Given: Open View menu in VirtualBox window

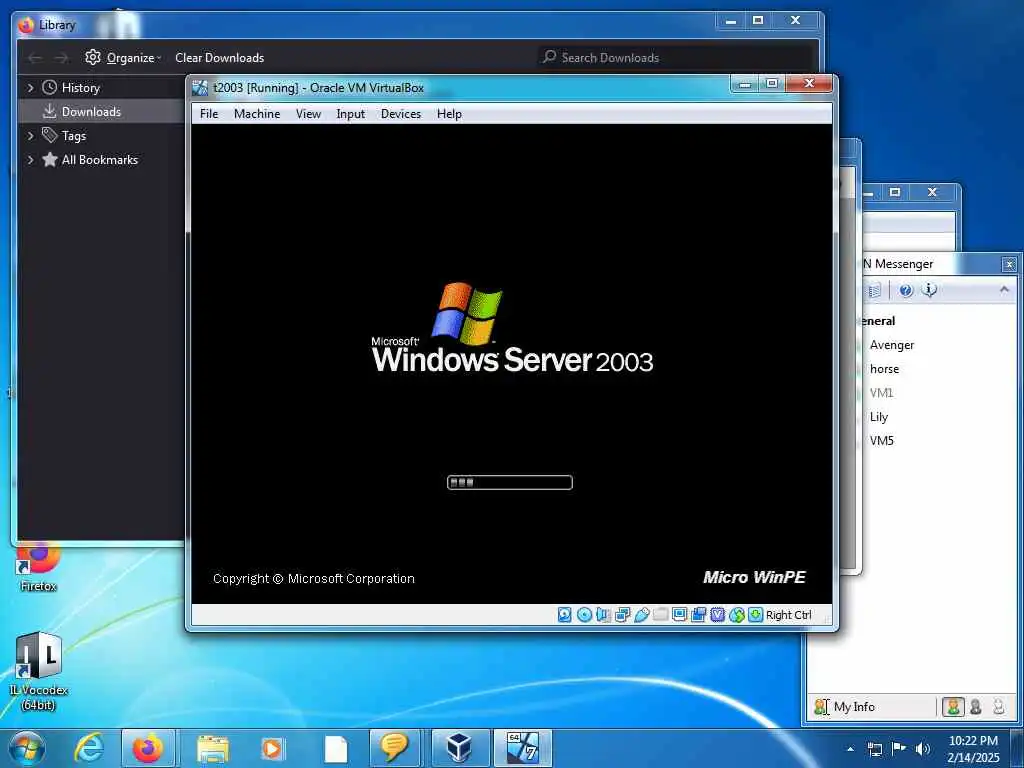Looking at the screenshot, I should point(308,114).
